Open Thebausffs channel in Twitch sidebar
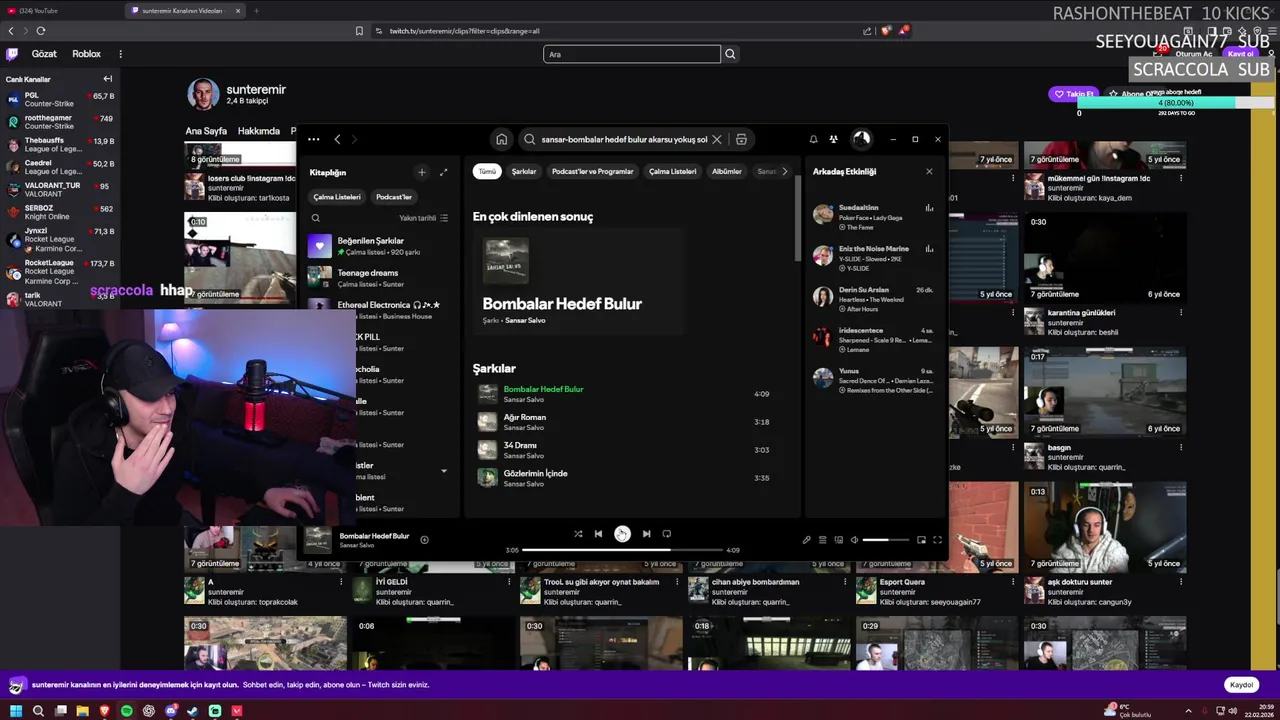The image size is (1280, 720). (x=60, y=146)
